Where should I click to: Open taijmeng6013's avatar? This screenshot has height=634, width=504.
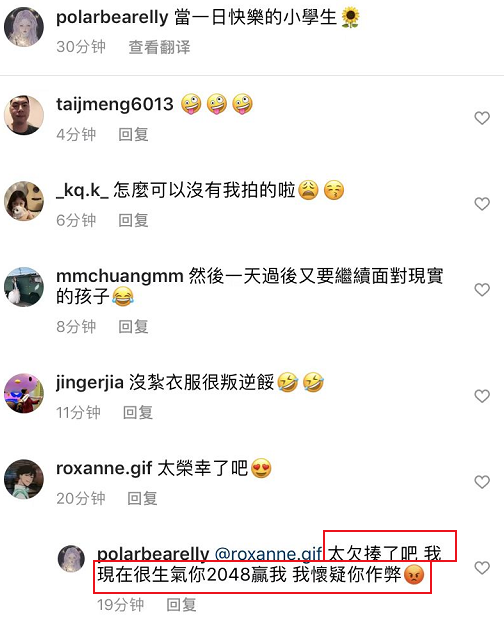[24, 115]
